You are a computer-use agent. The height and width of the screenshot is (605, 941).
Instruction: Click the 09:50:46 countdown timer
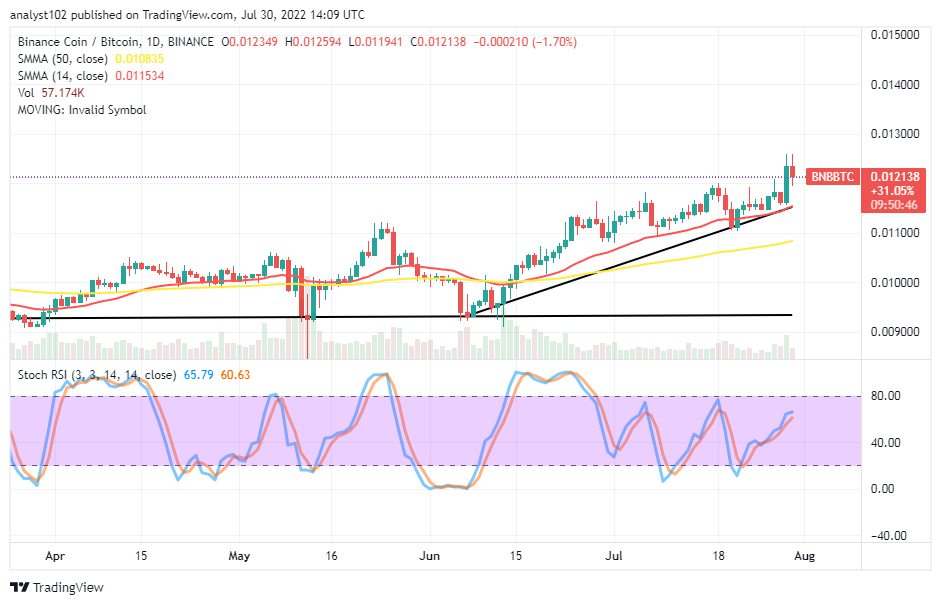click(894, 205)
